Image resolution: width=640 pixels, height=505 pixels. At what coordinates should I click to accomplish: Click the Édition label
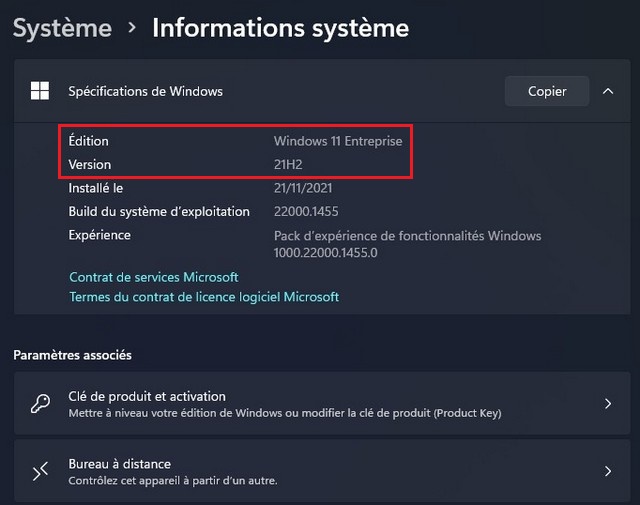(x=89, y=141)
